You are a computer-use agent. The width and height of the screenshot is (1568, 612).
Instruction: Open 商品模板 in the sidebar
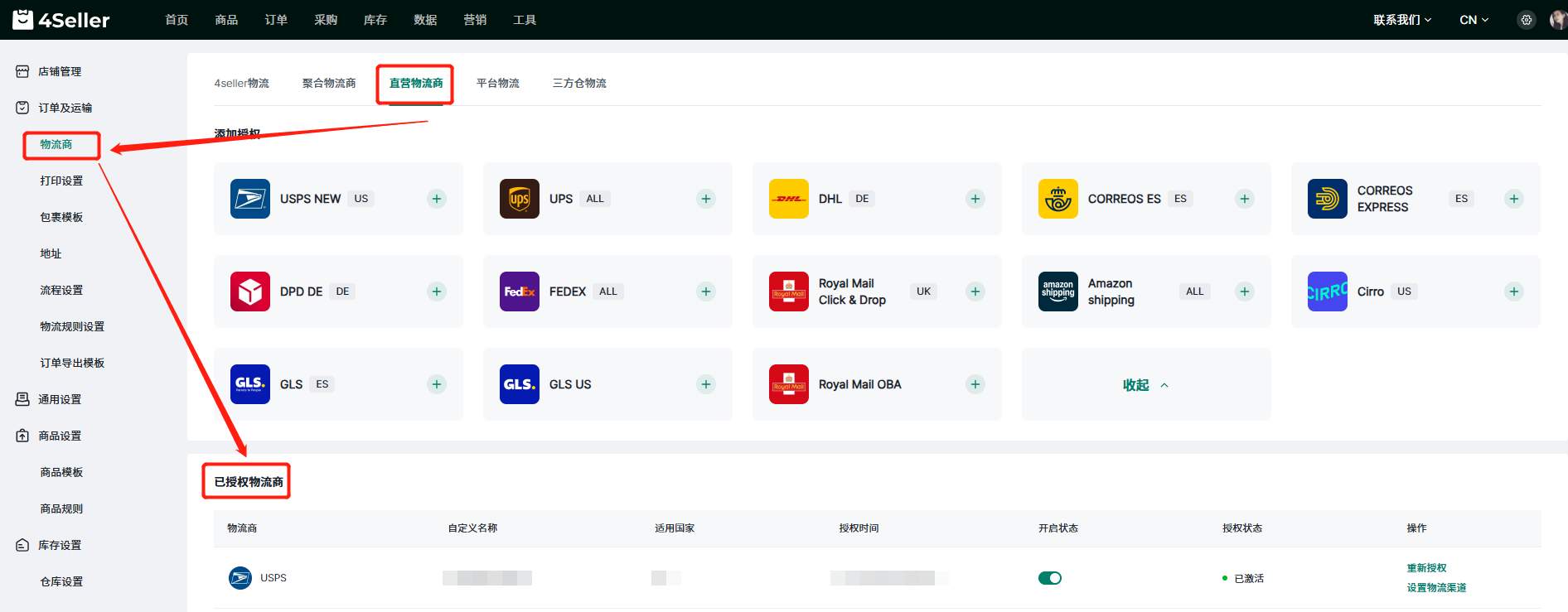click(61, 473)
